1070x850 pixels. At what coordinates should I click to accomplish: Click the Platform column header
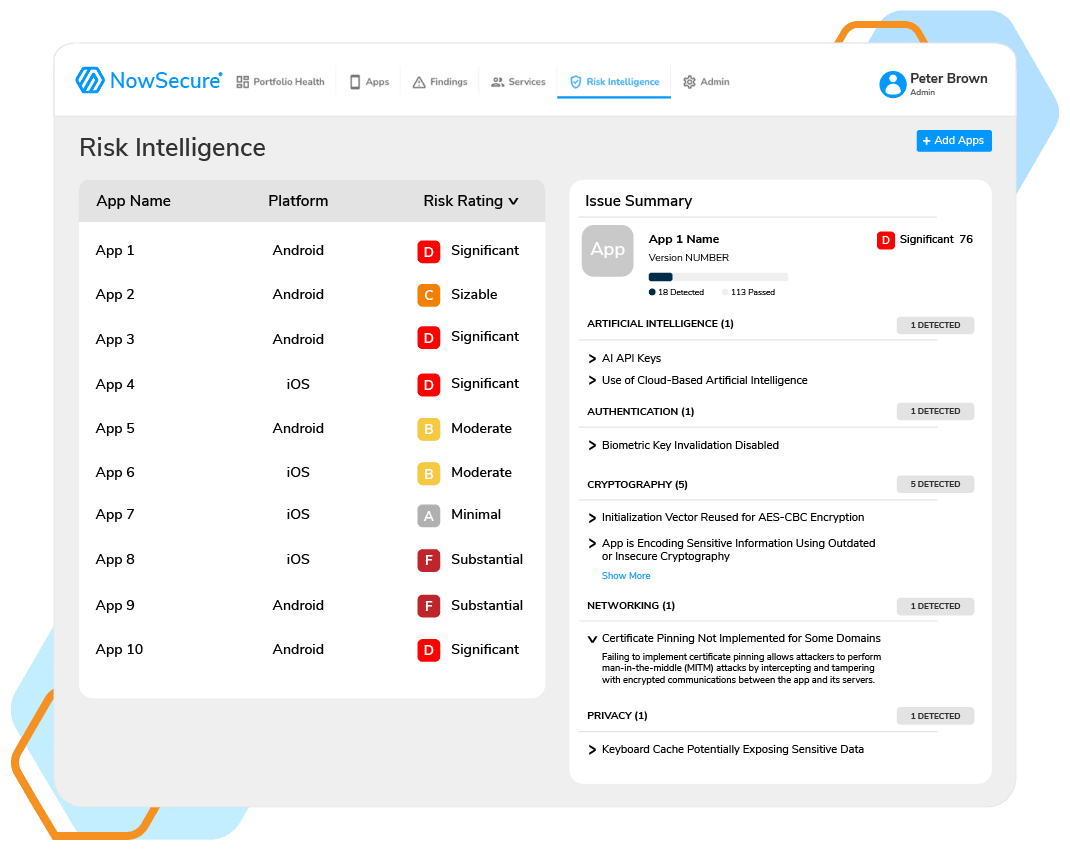pos(298,201)
